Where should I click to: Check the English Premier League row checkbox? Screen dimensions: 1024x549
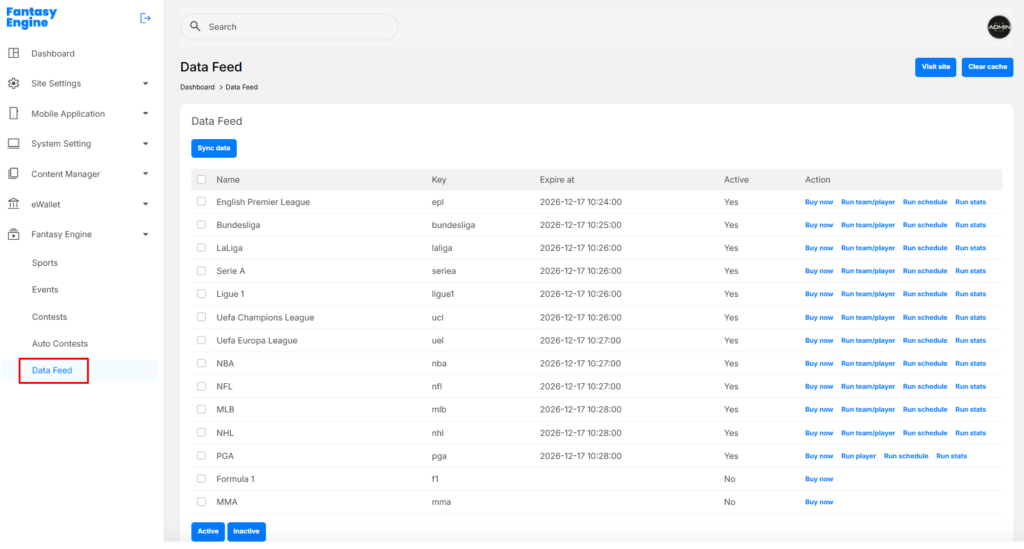[x=201, y=202]
